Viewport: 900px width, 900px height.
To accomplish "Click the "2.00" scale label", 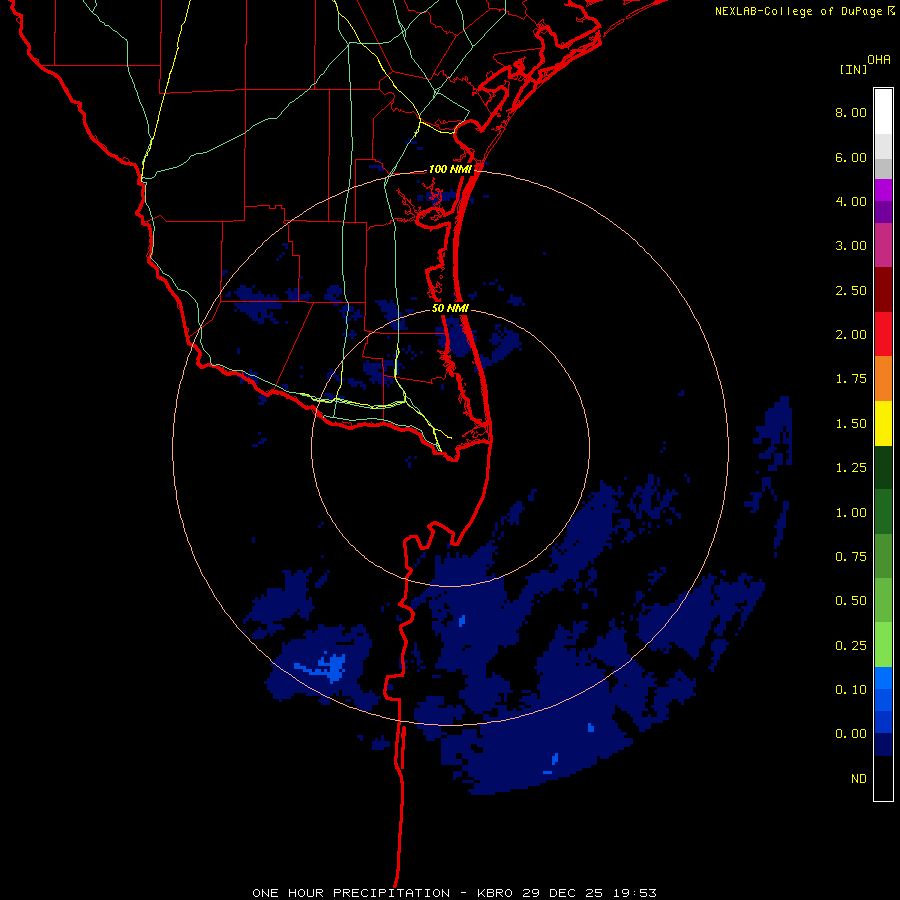I will coord(851,335).
